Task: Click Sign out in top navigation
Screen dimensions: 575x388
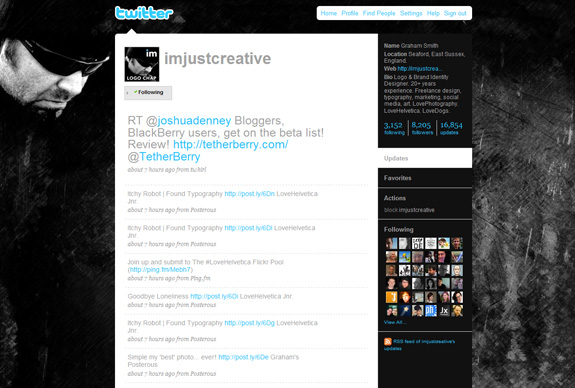Action: coord(455,13)
